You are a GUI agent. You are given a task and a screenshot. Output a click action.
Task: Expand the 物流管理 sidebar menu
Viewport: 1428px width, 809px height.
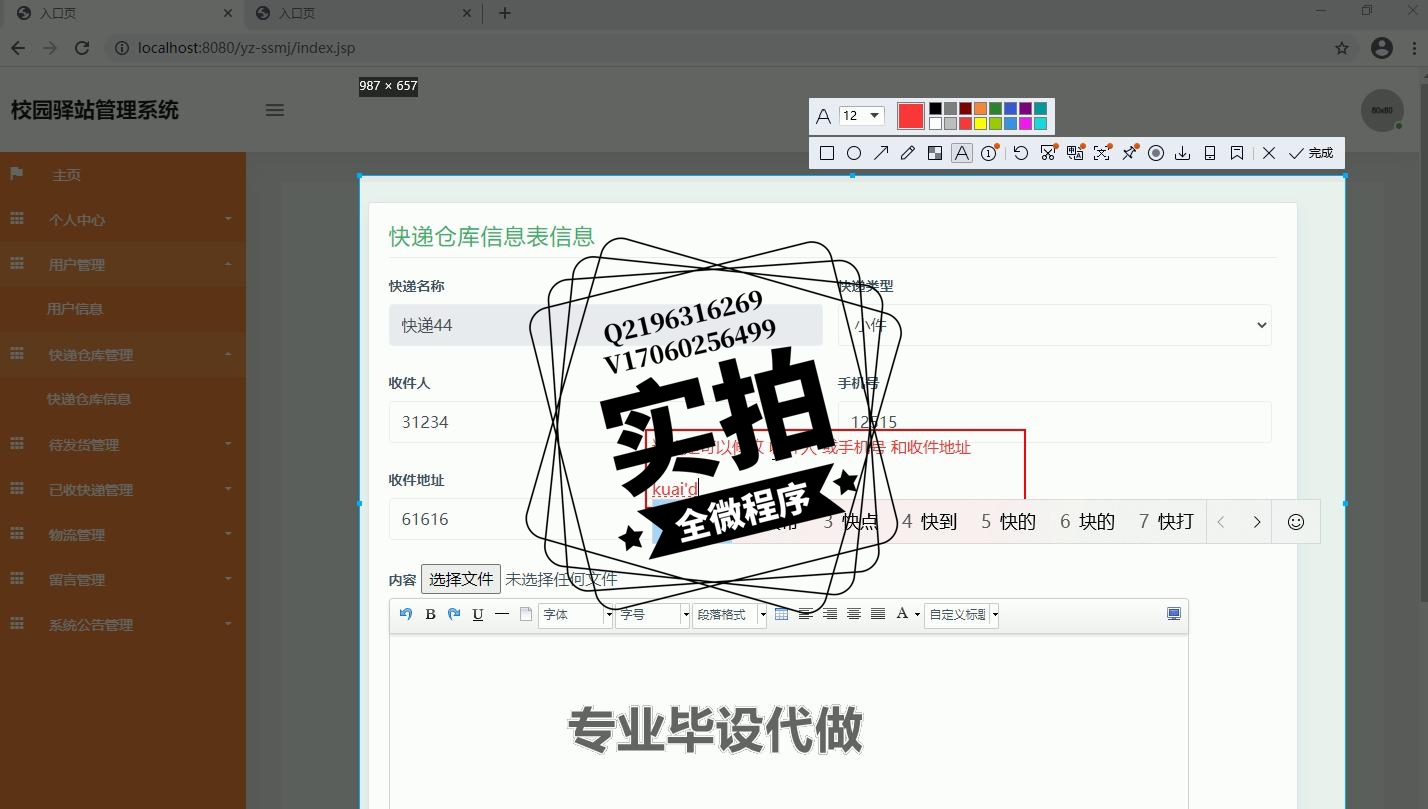click(123, 535)
